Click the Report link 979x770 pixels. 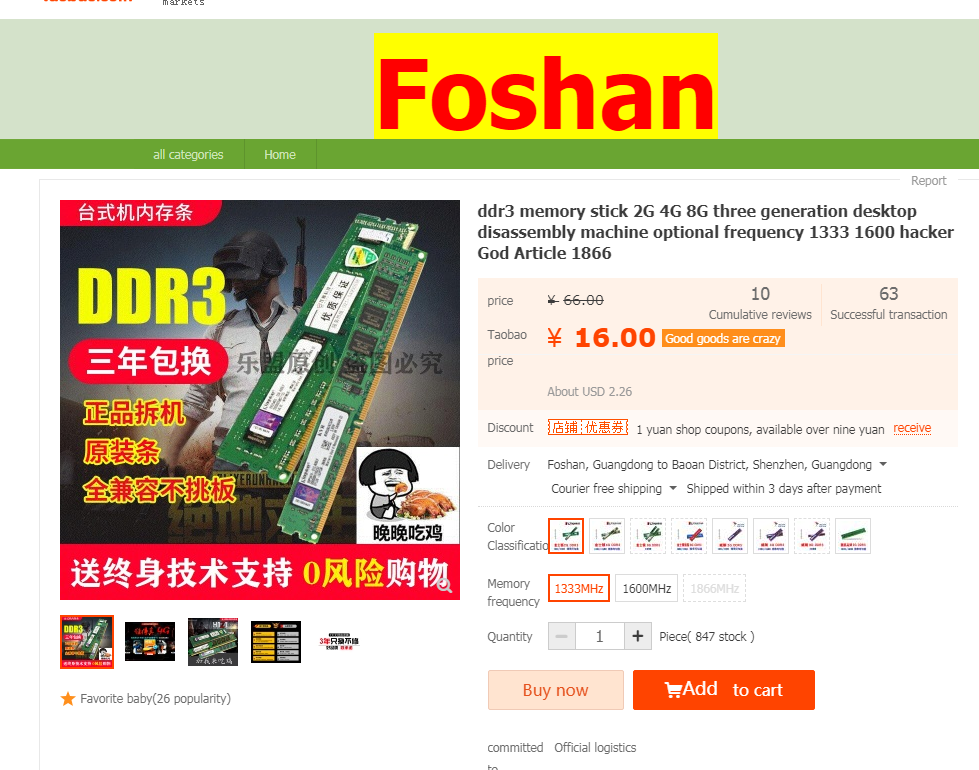pyautogui.click(x=928, y=180)
